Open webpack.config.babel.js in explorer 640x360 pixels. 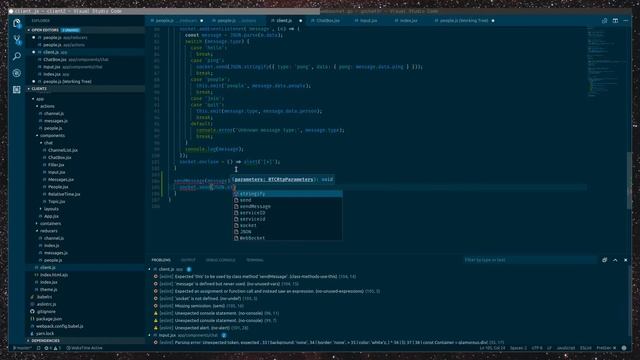60,326
